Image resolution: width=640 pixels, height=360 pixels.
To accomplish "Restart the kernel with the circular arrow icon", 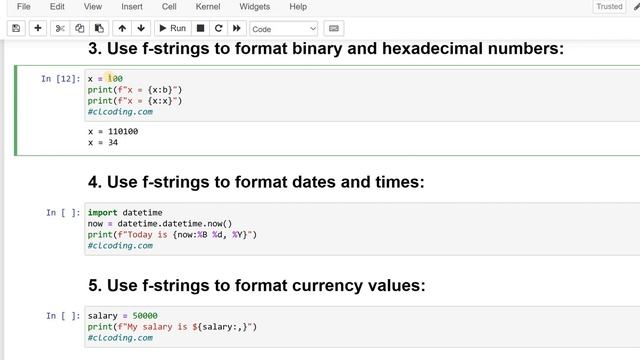I will click(x=218, y=28).
